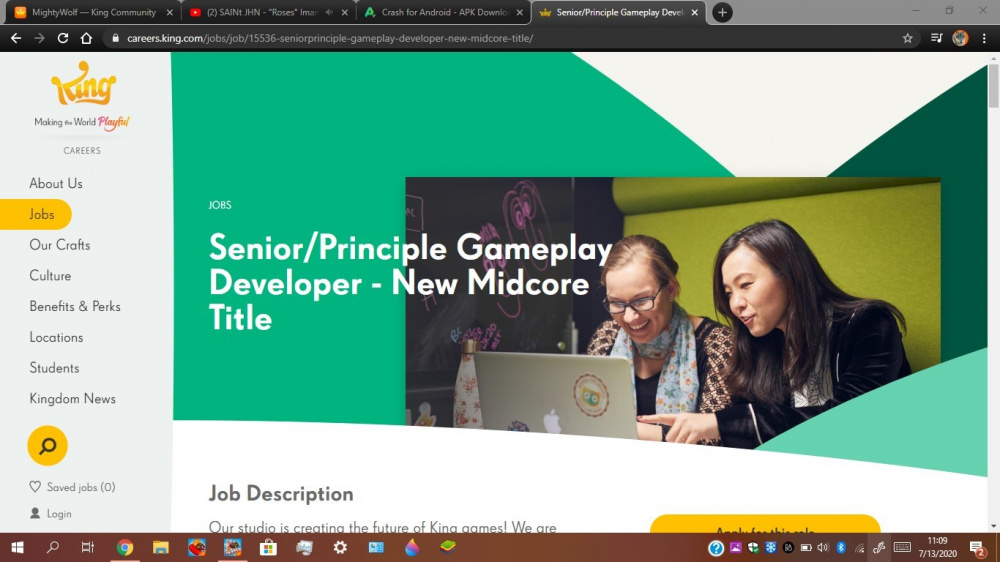This screenshot has height=562, width=1000.
Task: Click the JOBS breadcrumb above the title
Action: [220, 205]
